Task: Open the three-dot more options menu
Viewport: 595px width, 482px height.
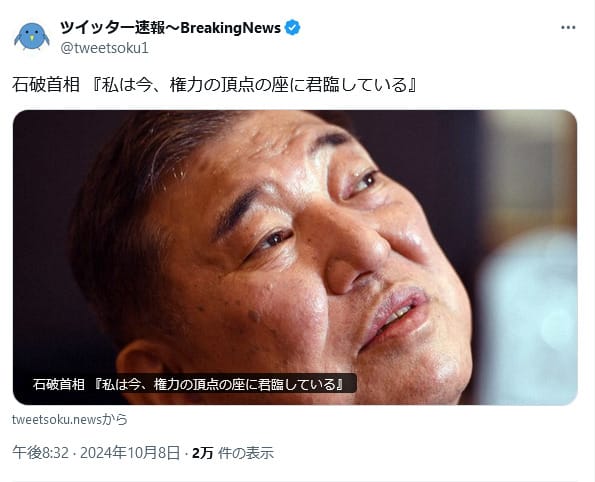Action: point(568,28)
